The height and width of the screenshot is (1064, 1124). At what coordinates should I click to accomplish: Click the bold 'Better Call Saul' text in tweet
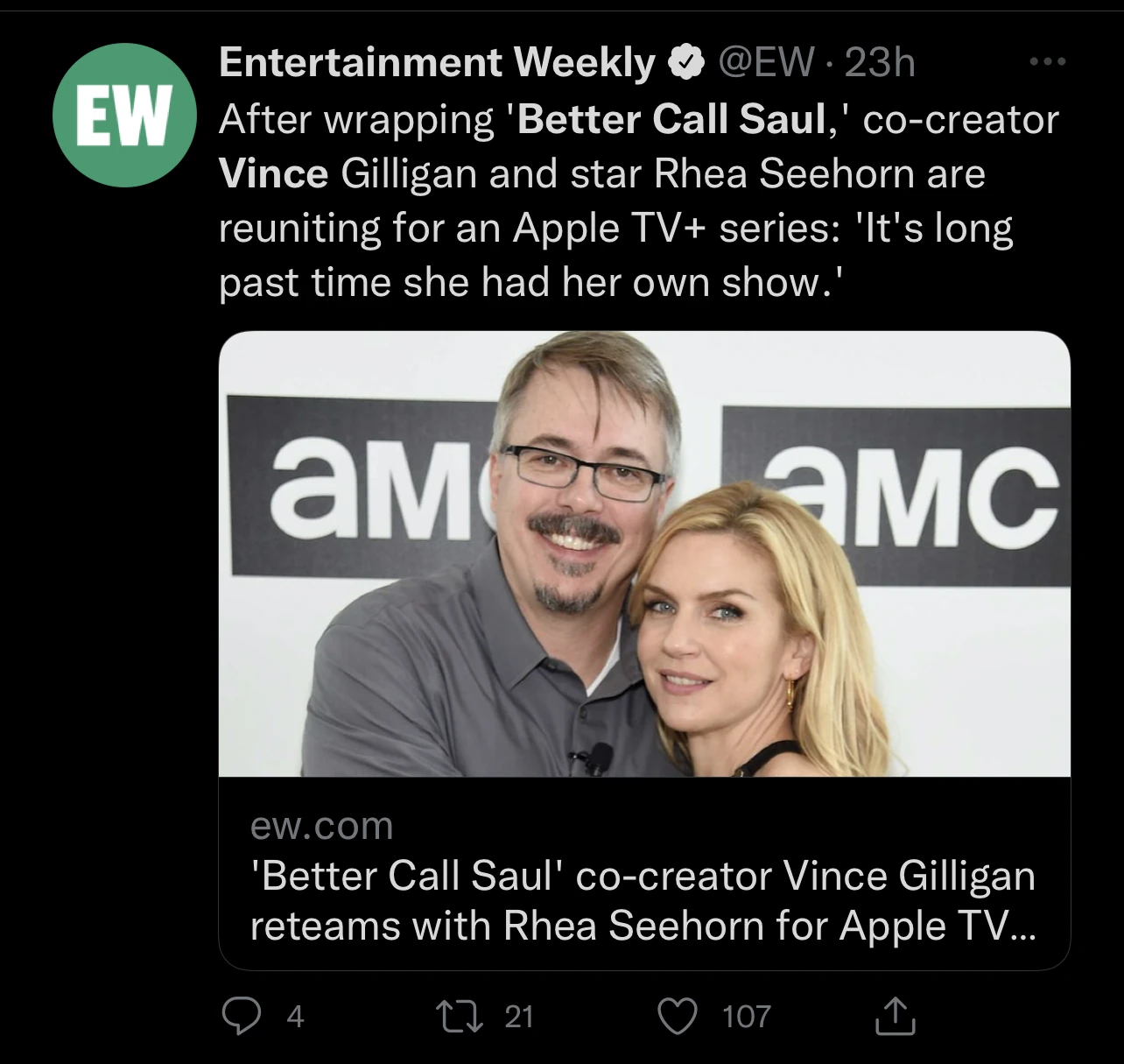[x=672, y=119]
